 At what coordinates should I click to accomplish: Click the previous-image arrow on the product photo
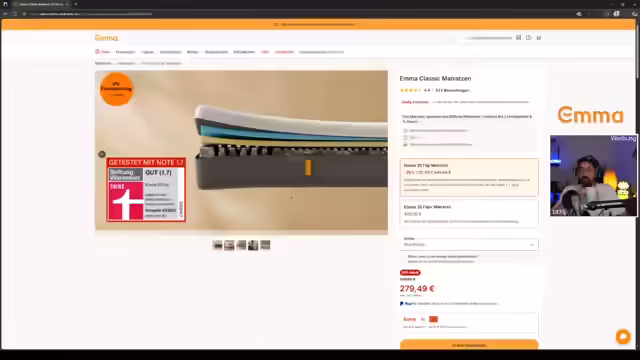[102, 154]
